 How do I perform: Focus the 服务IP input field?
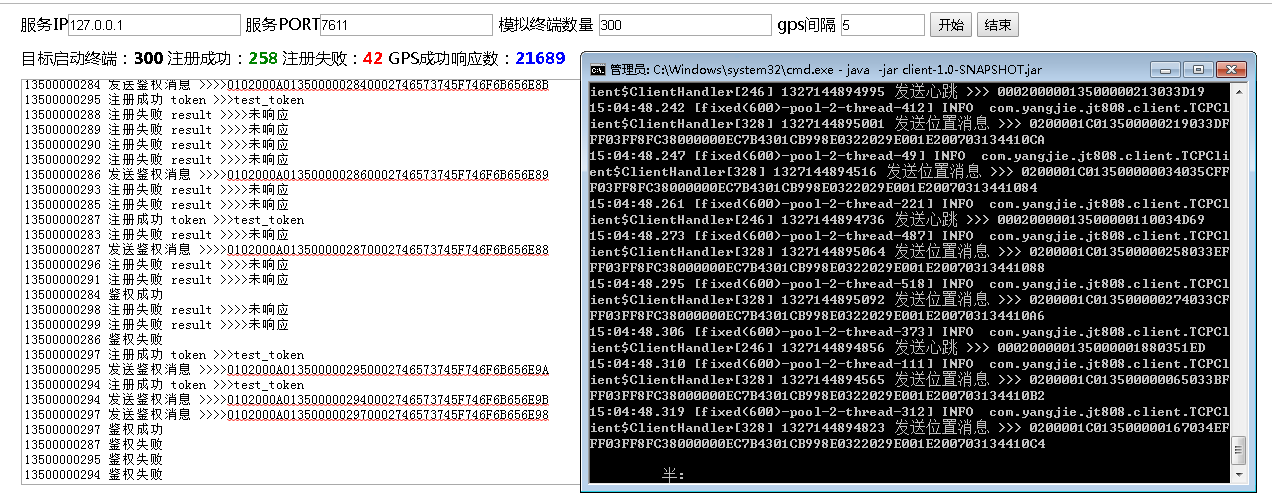tap(153, 25)
